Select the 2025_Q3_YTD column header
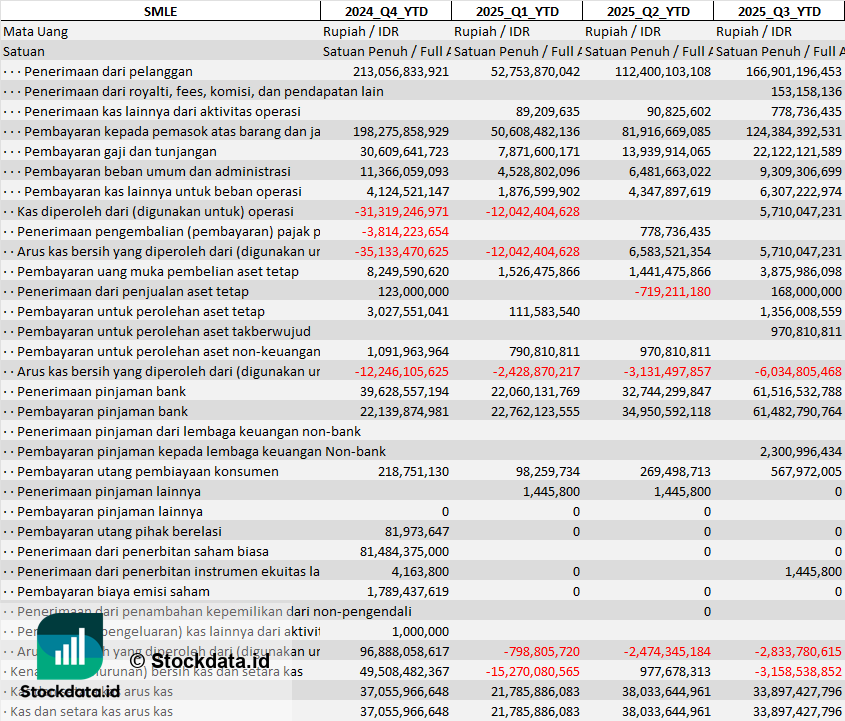Screen dimensions: 845x721 [779, 11]
